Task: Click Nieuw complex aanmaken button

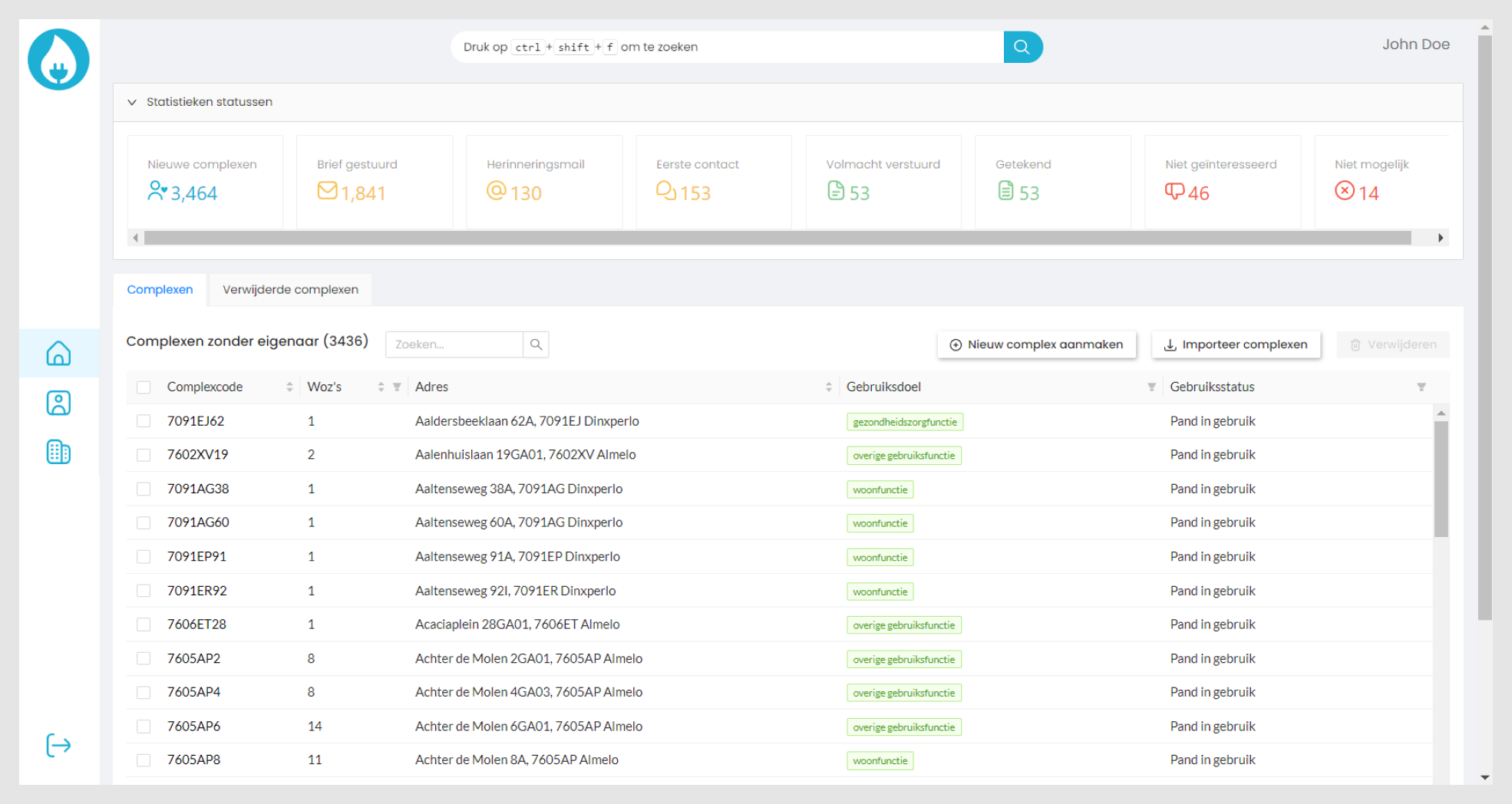Action: coord(1036,344)
